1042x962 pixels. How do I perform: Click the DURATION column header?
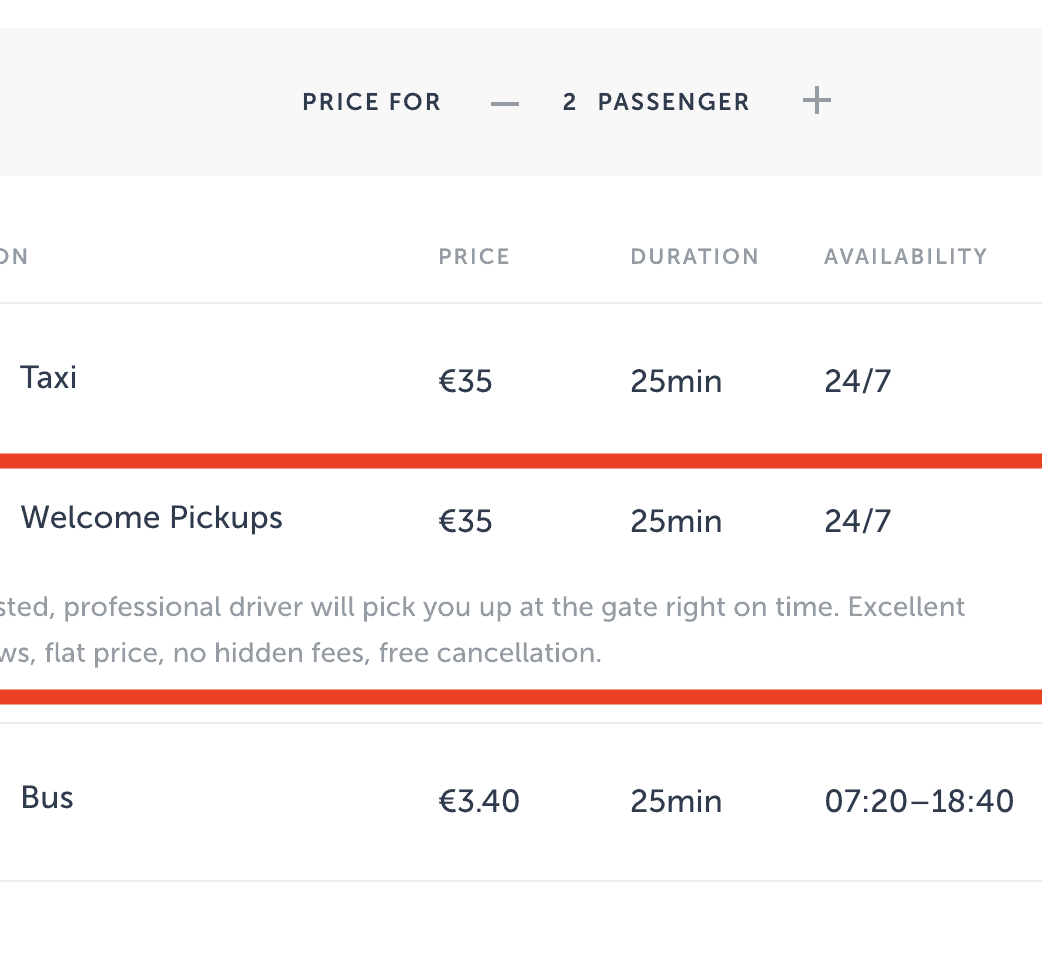click(x=694, y=257)
